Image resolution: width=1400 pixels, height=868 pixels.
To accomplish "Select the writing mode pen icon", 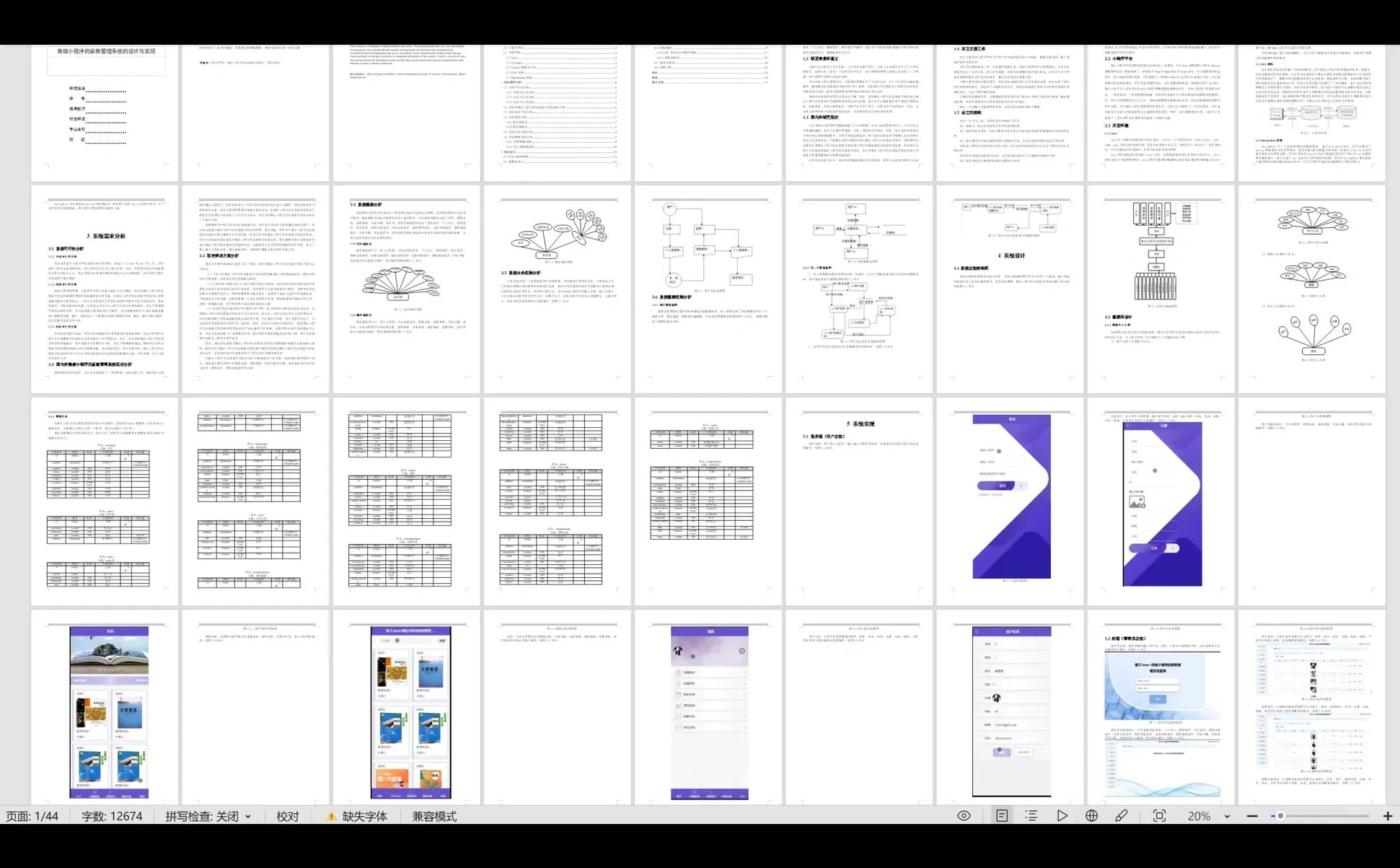I will [1121, 816].
